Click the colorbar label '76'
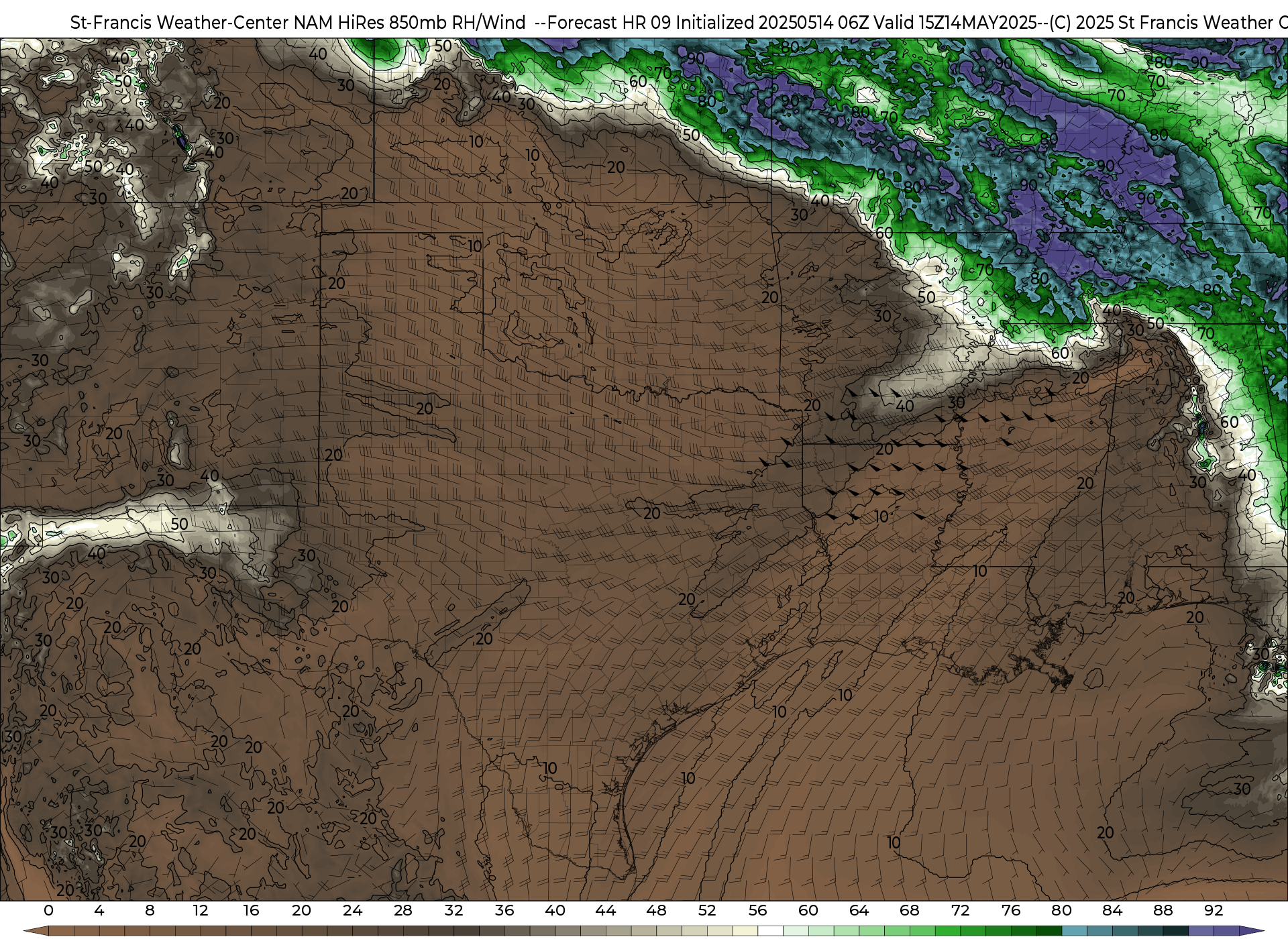This screenshot has height=939, width=1288. tap(1011, 910)
